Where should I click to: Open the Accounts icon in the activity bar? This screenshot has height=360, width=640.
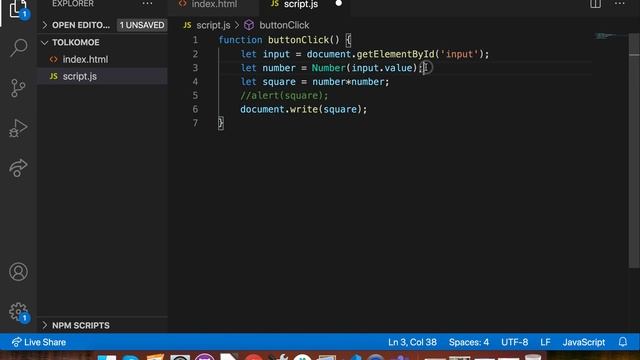coord(18,272)
